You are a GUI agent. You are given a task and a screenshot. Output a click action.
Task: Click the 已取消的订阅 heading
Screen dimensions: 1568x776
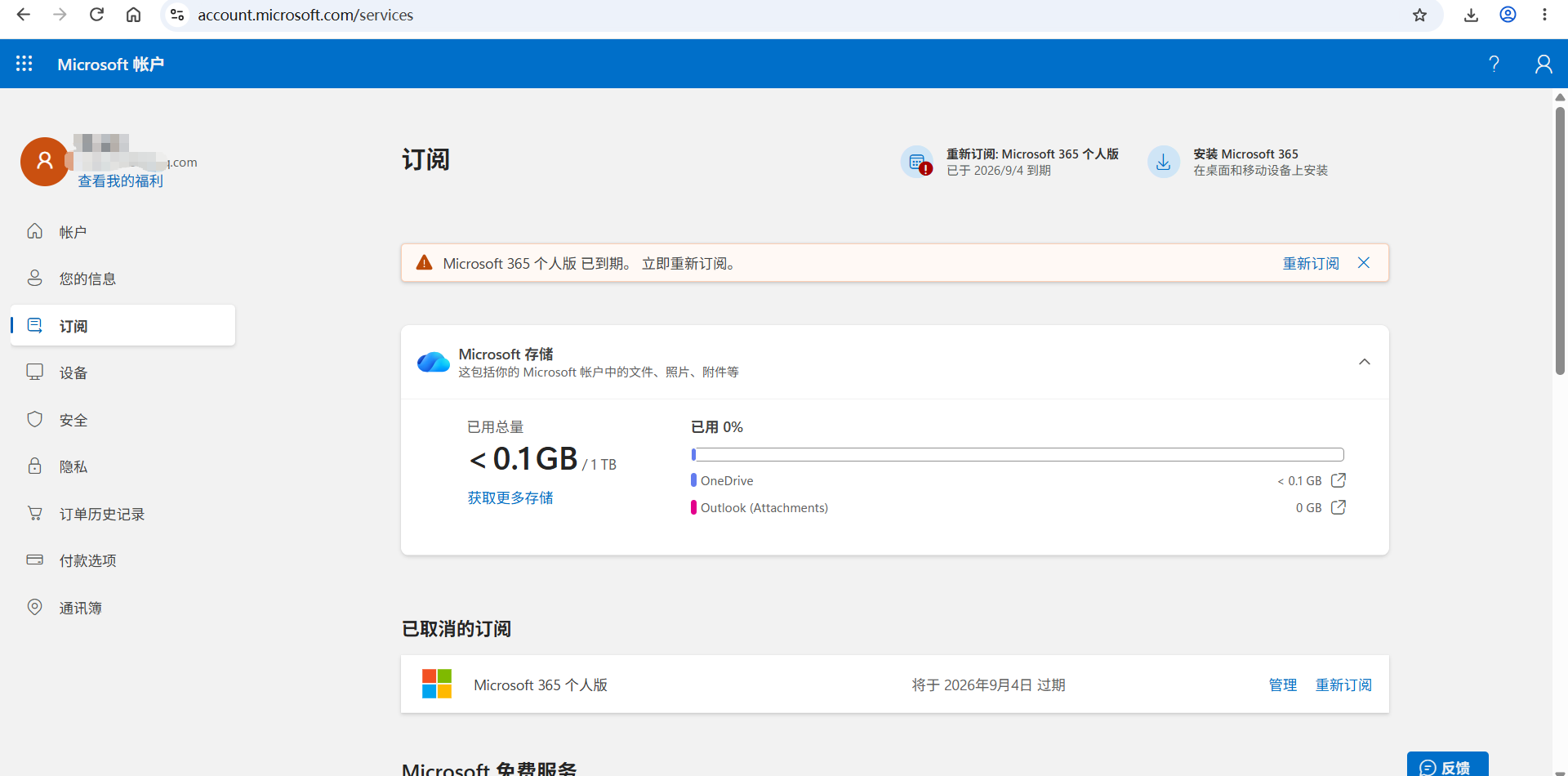(457, 628)
